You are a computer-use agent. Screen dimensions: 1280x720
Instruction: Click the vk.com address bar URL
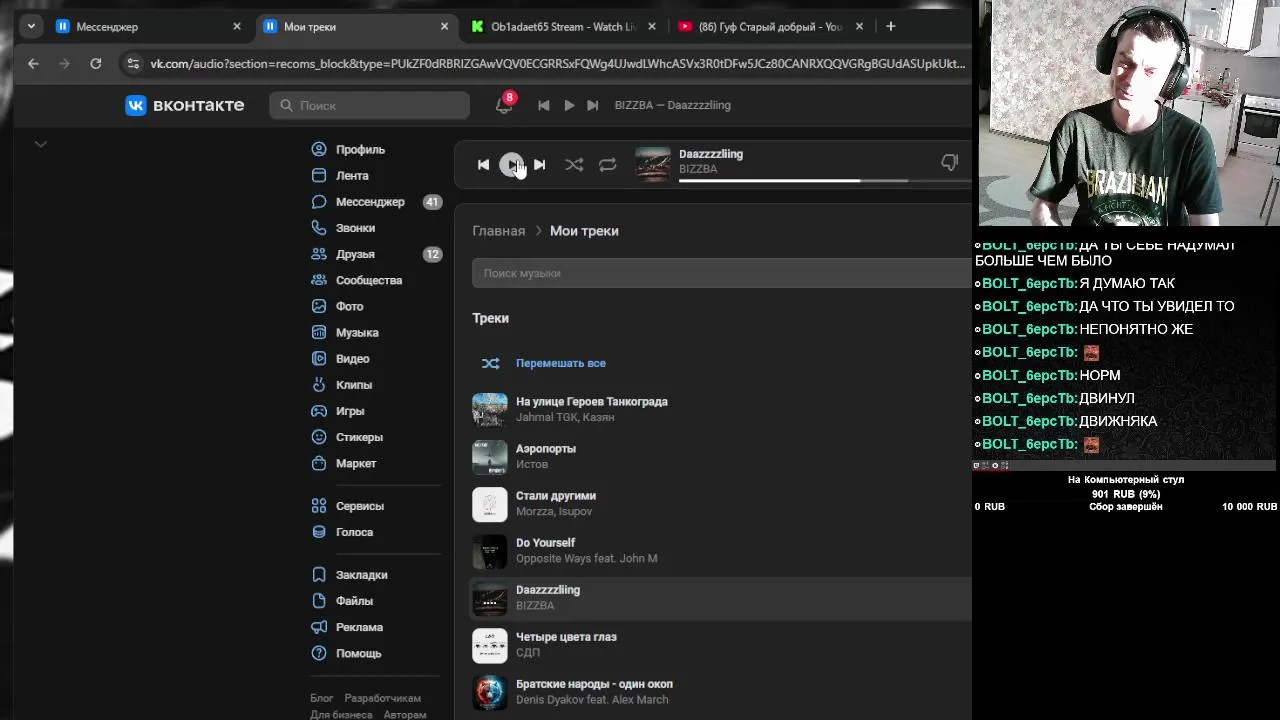tap(558, 63)
